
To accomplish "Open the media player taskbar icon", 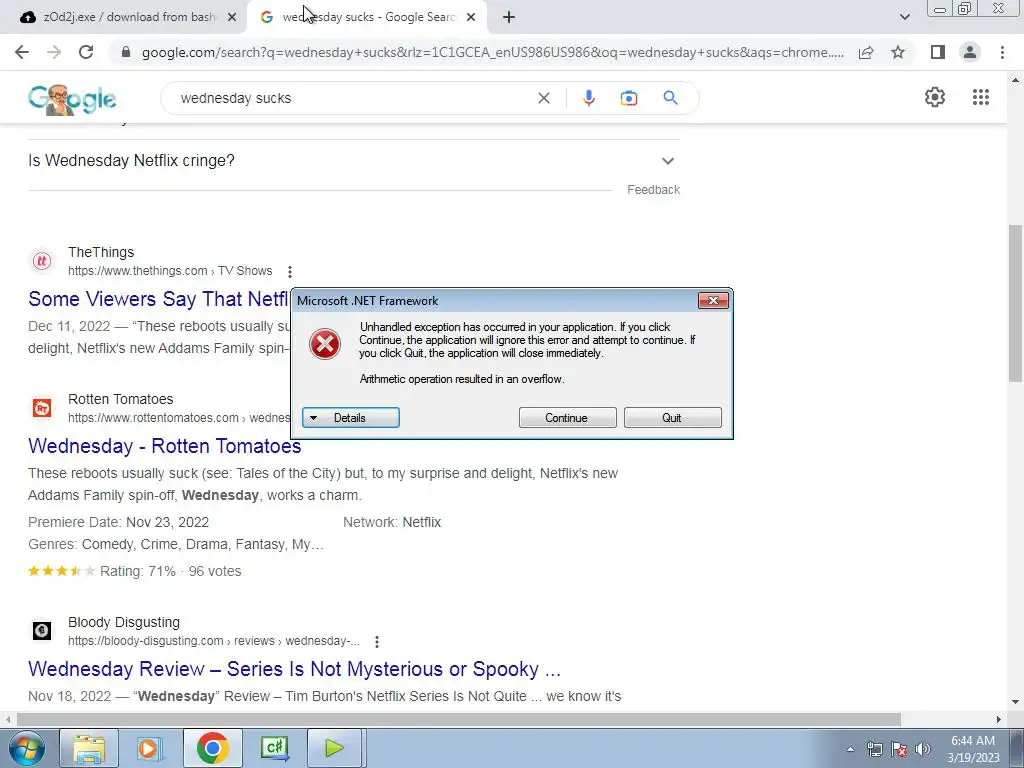I will click(x=149, y=748).
